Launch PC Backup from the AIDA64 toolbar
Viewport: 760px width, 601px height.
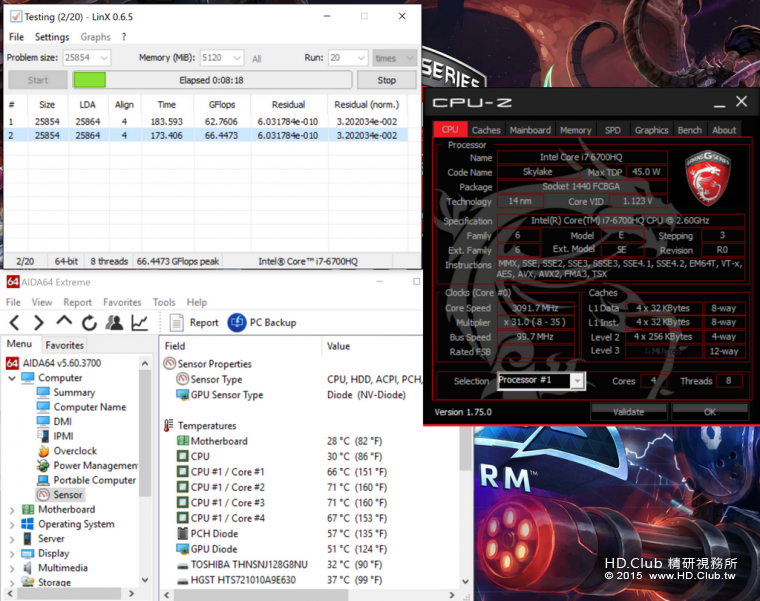261,322
